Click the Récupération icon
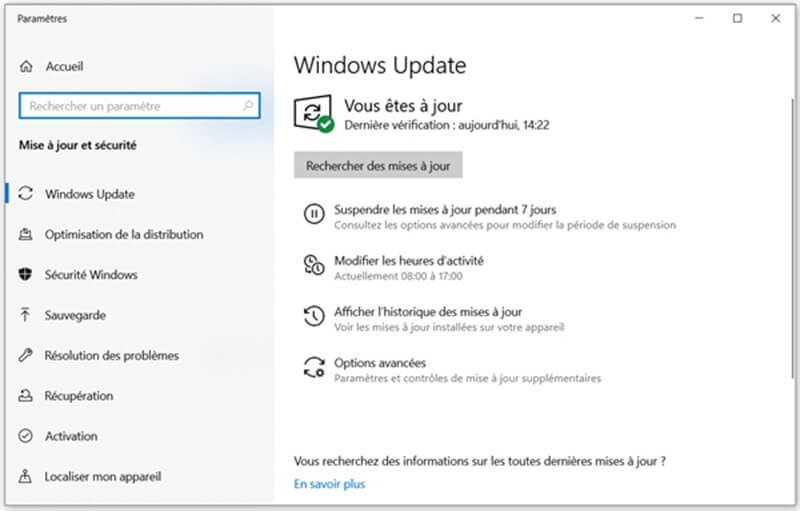Image resolution: width=800 pixels, height=511 pixels. (x=26, y=395)
